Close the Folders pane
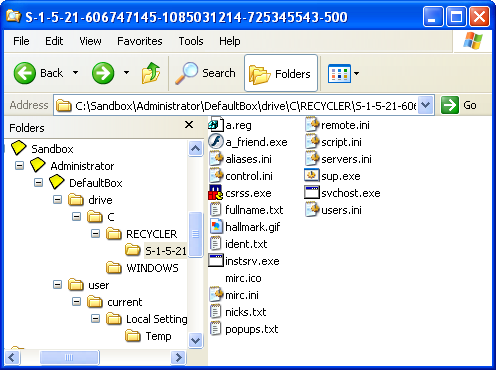496x370 pixels. (189, 125)
